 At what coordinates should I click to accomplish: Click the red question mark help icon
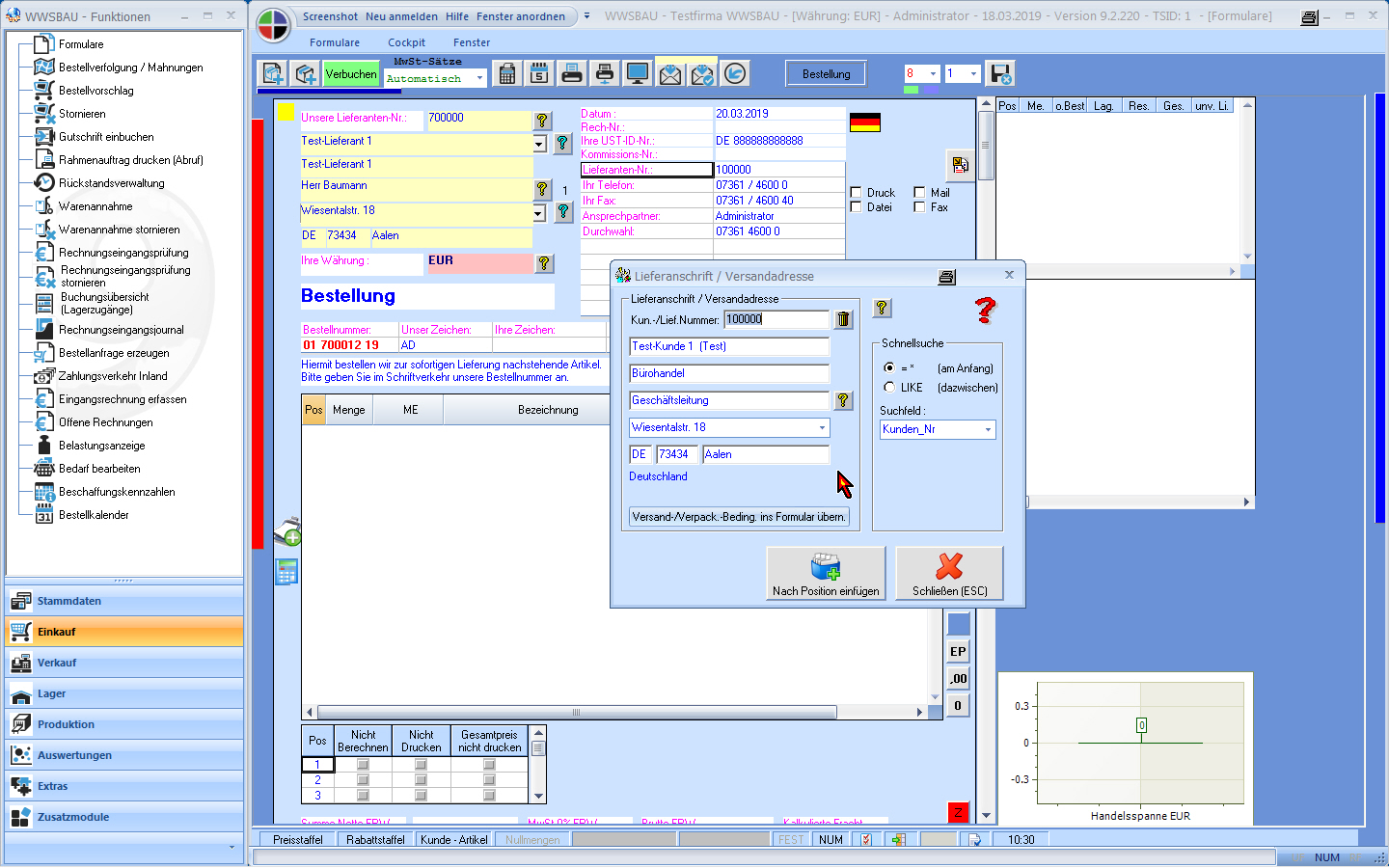(x=985, y=310)
